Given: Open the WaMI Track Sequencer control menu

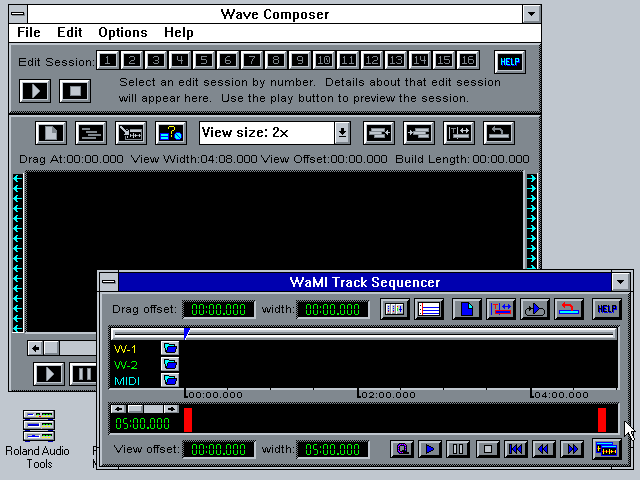Looking at the screenshot, I should [x=109, y=282].
